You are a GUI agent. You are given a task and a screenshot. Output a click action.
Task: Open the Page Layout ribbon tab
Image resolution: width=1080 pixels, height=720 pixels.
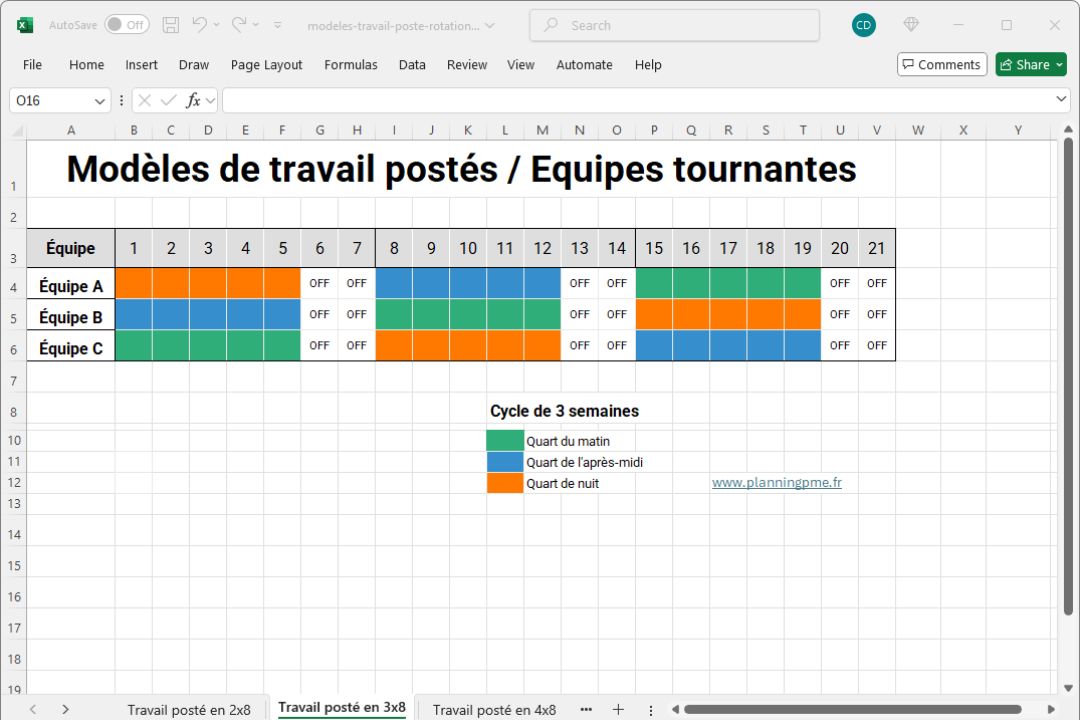coord(266,65)
